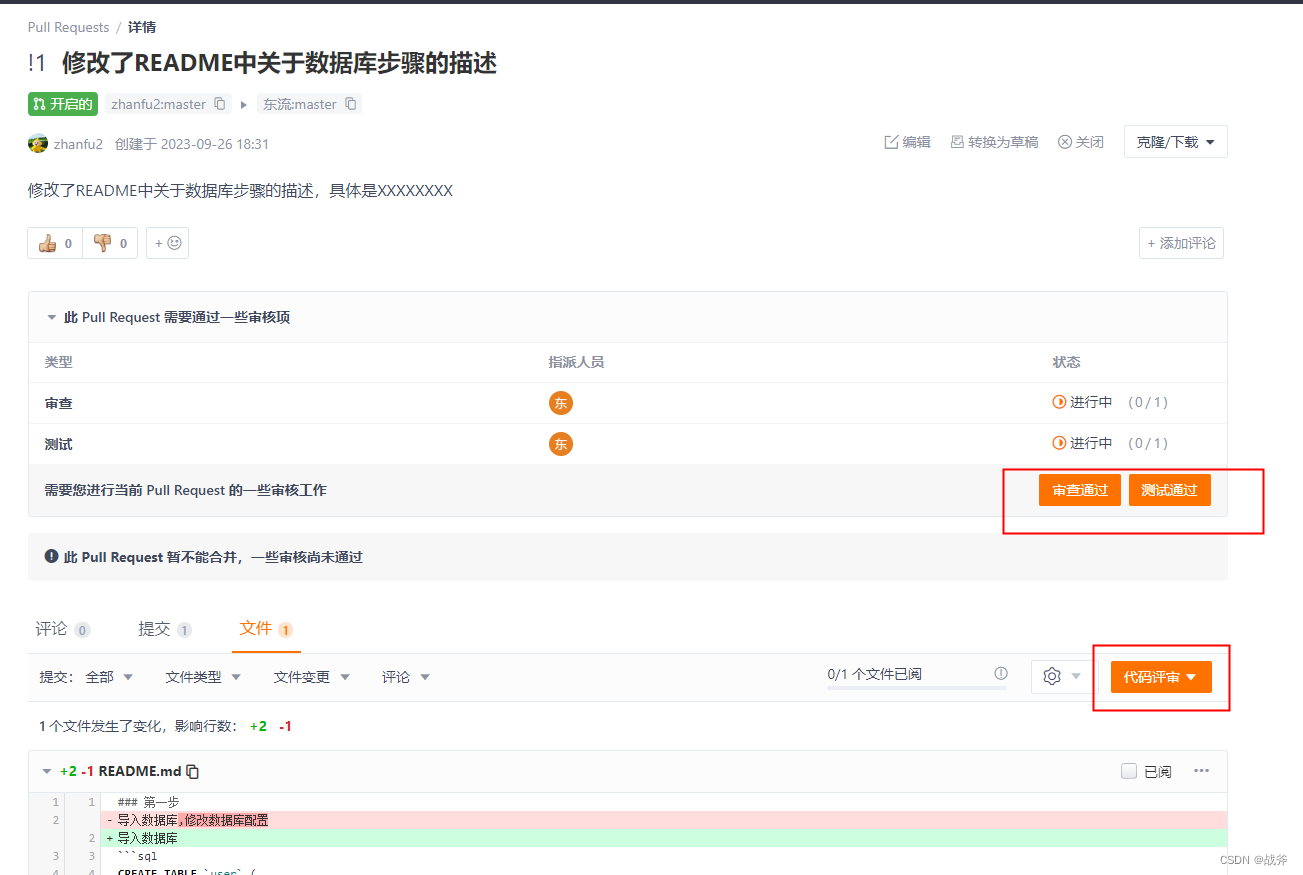Give a thumbs up reaction
The height and width of the screenshot is (875, 1303).
55,243
